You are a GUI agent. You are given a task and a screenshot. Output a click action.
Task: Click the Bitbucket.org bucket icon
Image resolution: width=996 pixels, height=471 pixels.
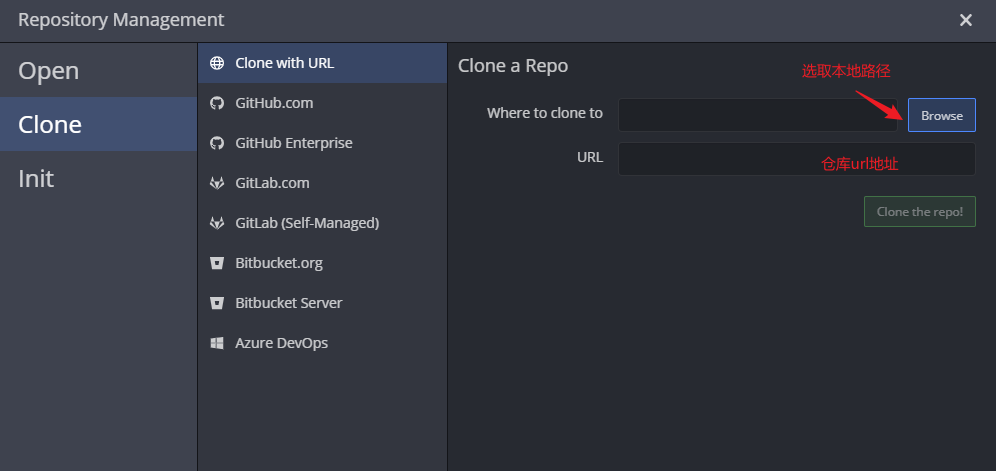(x=217, y=263)
